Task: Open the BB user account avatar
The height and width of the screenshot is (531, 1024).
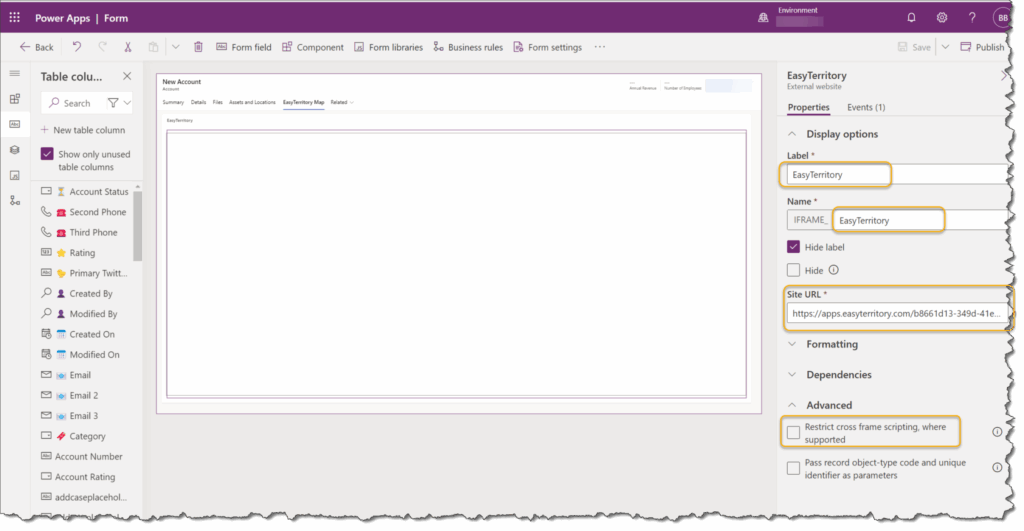Action: coord(1002,18)
